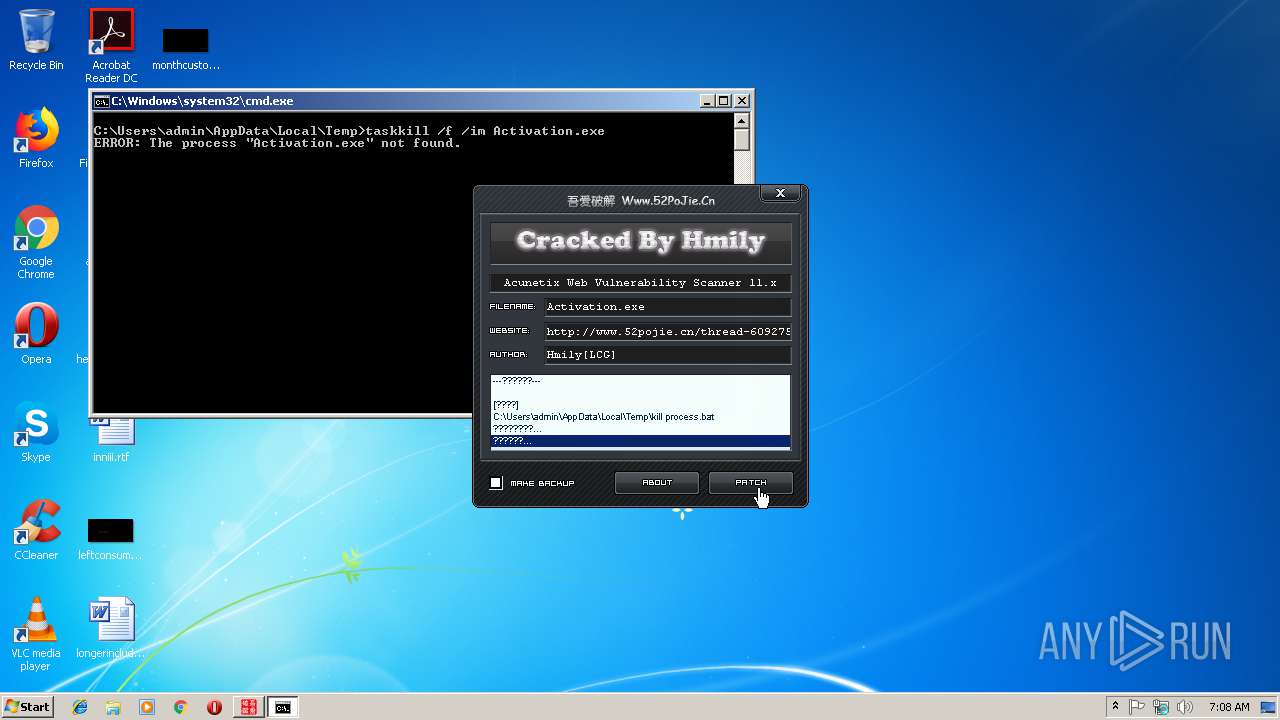Click the taskkill command line in cmd
This screenshot has width=1280, height=720.
349,131
